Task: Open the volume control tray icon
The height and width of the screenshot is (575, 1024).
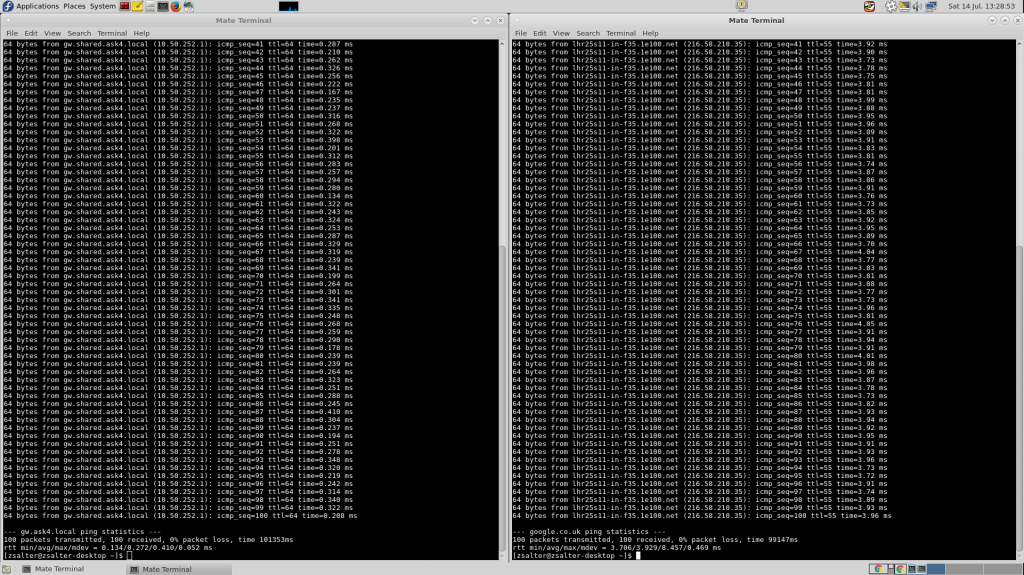Action: (x=918, y=6)
